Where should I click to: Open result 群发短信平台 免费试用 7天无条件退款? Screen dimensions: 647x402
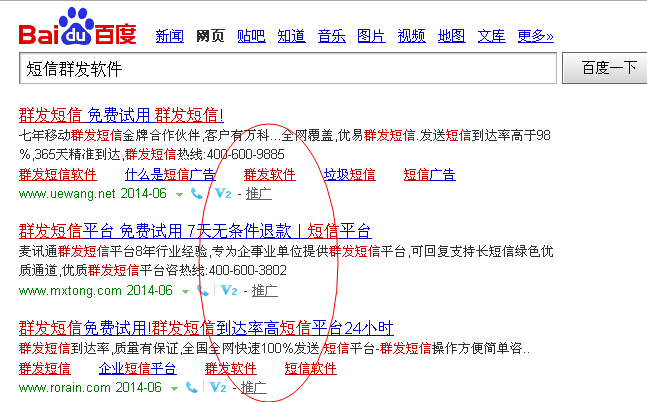tap(195, 231)
